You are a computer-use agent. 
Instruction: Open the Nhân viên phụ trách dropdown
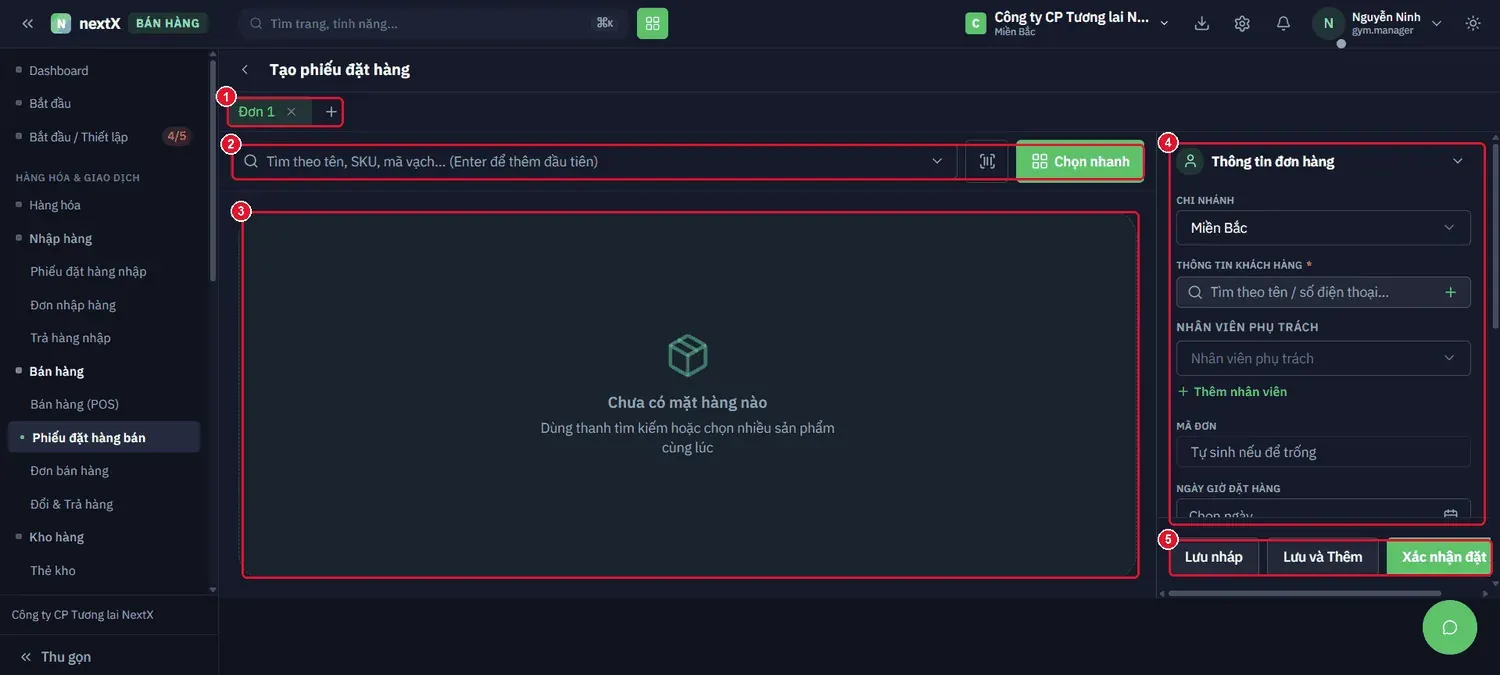[1323, 358]
